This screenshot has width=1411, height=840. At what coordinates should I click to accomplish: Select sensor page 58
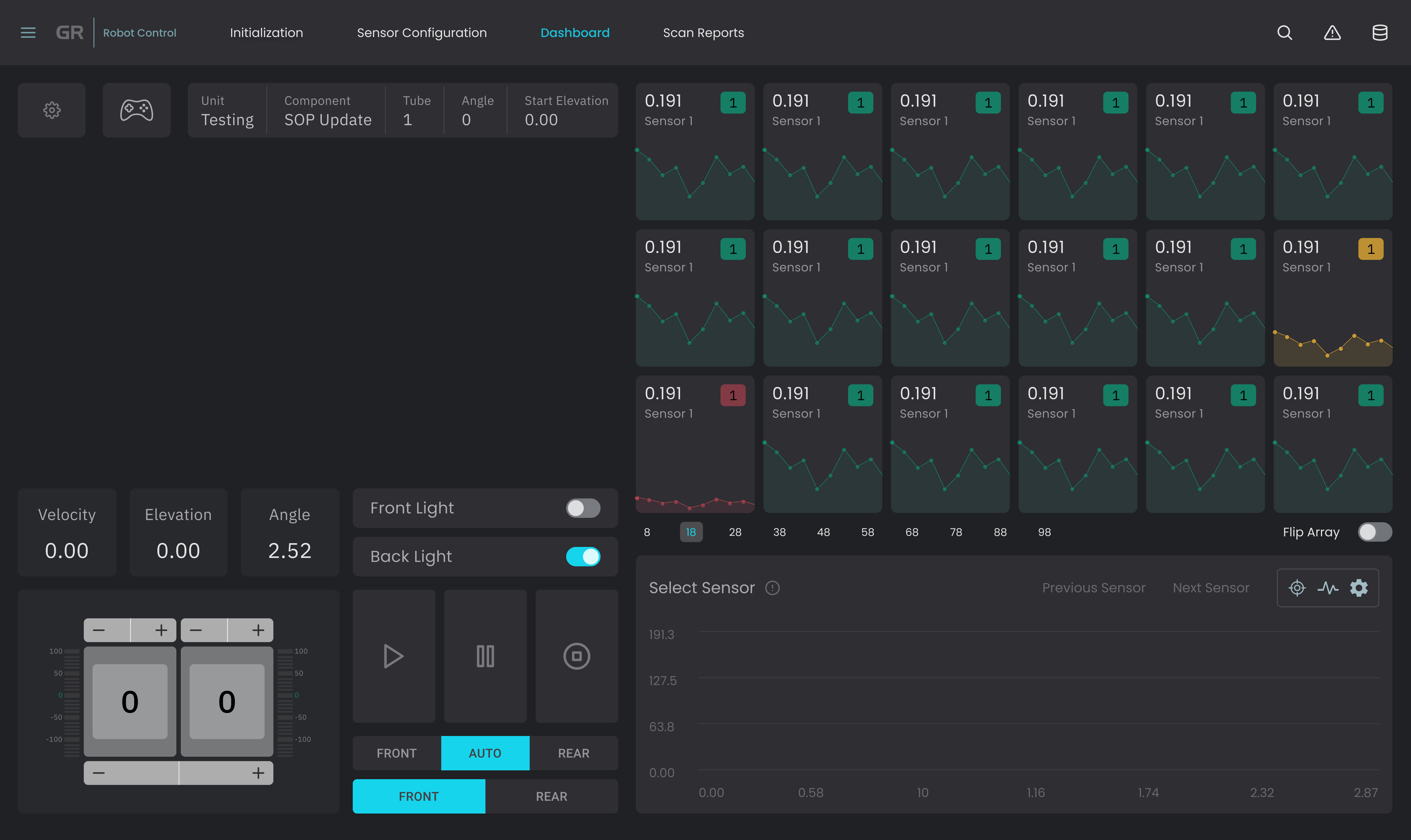(868, 532)
